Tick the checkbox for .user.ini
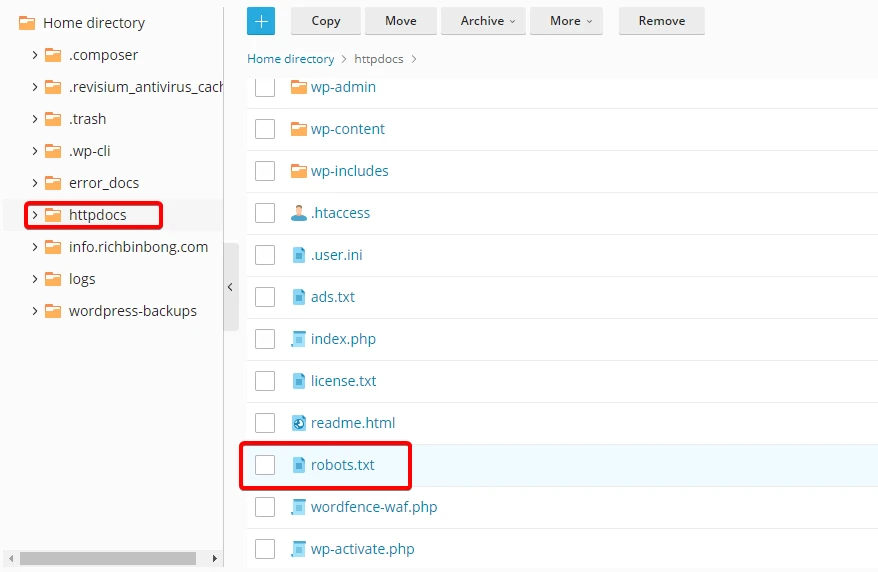This screenshot has height=572, width=878. click(265, 255)
